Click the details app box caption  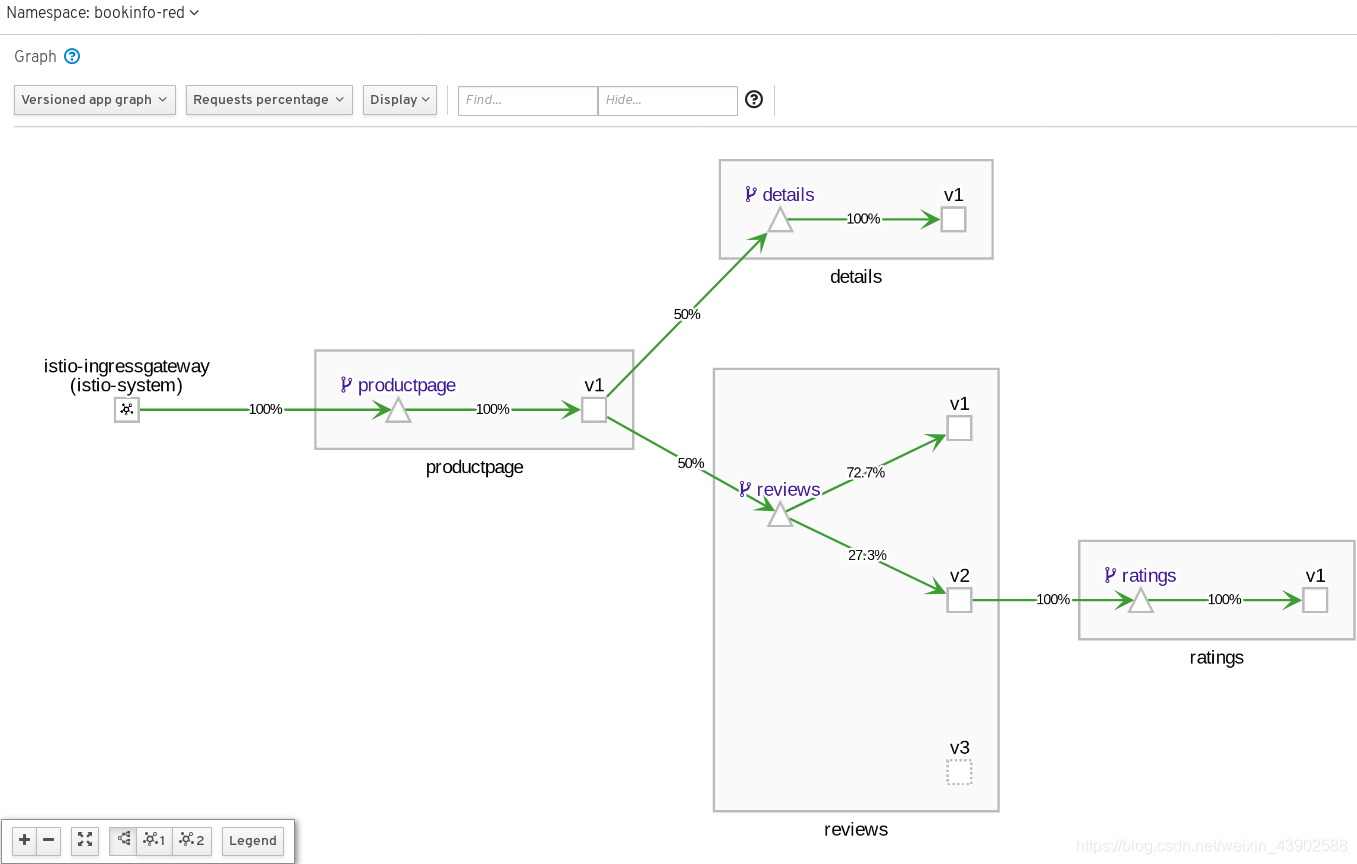click(856, 277)
